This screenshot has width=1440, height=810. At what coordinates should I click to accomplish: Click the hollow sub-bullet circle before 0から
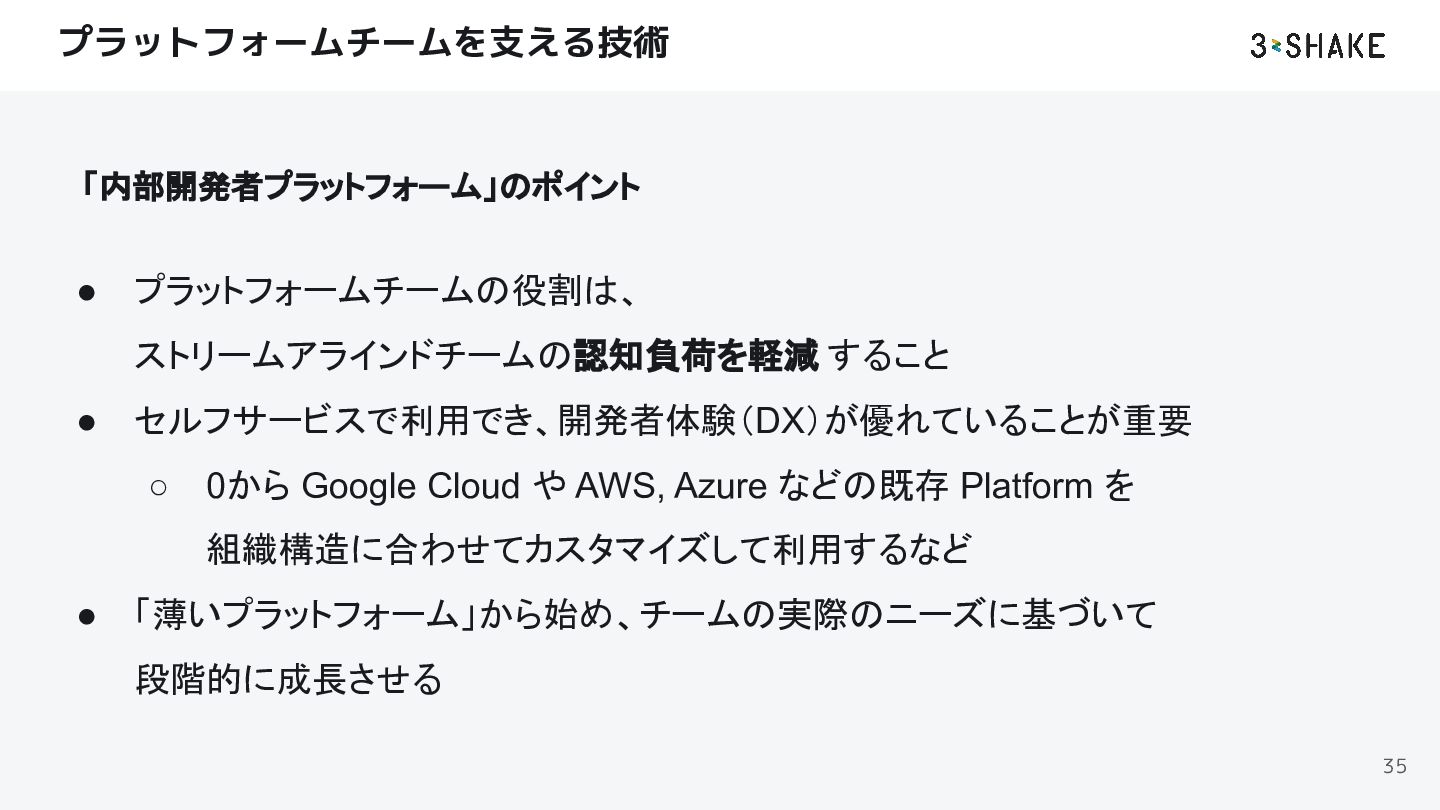[x=158, y=487]
